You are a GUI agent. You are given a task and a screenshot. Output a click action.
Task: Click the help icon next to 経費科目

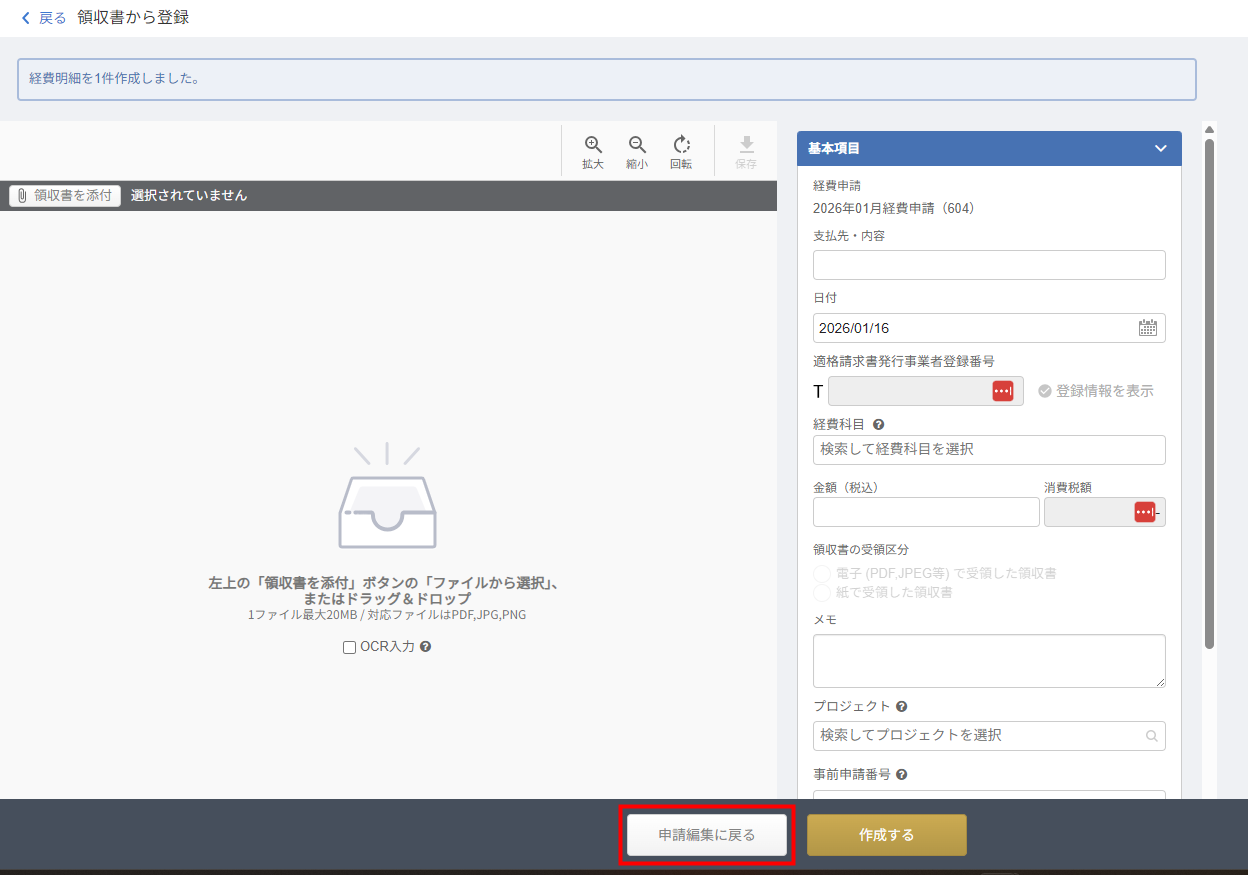[878, 425]
